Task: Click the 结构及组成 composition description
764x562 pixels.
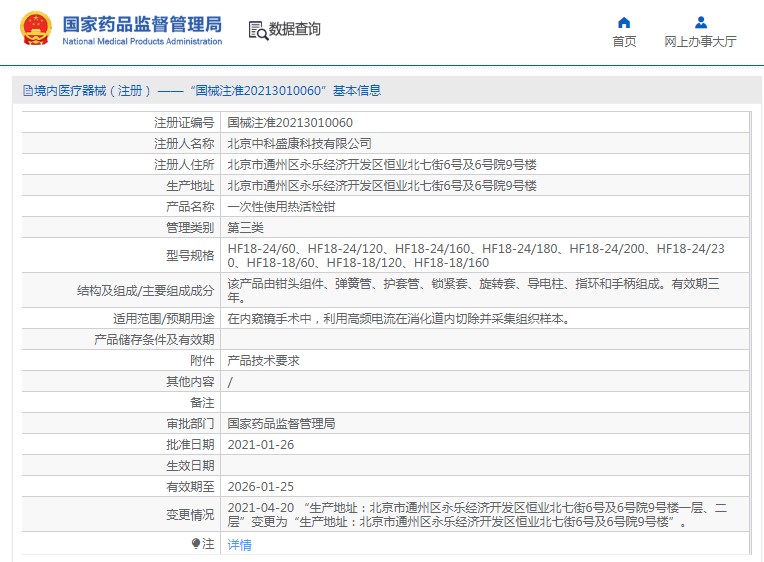Action: point(473,291)
